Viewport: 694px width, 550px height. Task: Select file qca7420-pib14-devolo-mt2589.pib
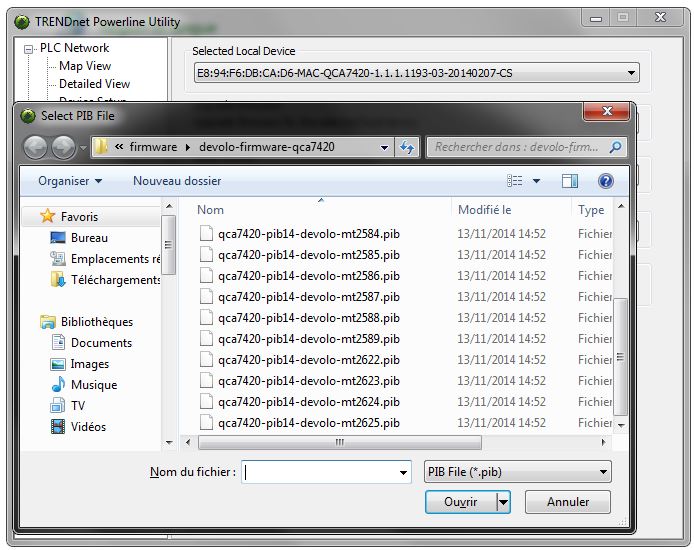(x=308, y=338)
